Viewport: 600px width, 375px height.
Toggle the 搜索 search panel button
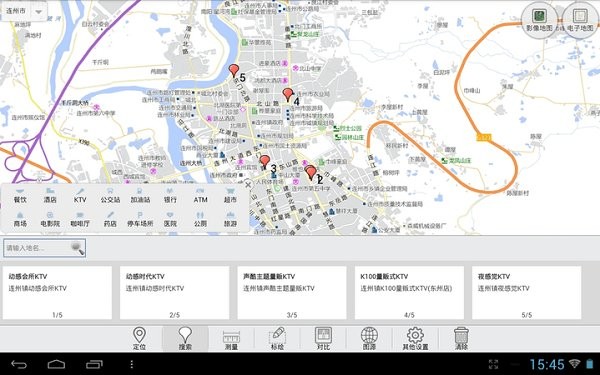[x=185, y=339]
